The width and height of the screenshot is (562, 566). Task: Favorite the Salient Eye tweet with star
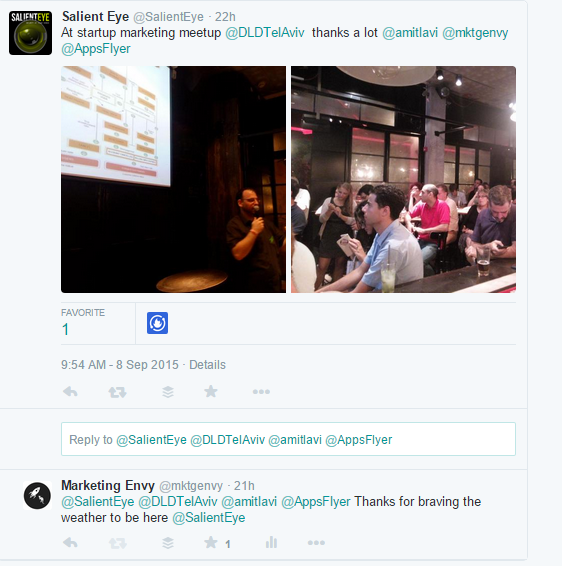[x=211, y=391]
